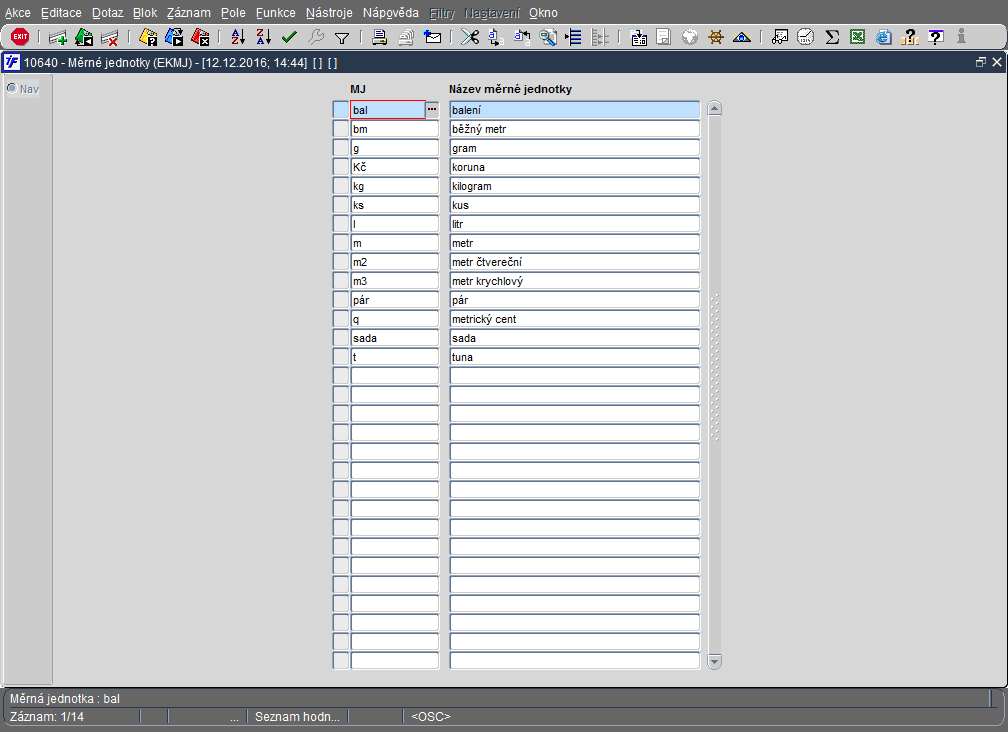Insert a new record with green plus icon

click(58, 37)
